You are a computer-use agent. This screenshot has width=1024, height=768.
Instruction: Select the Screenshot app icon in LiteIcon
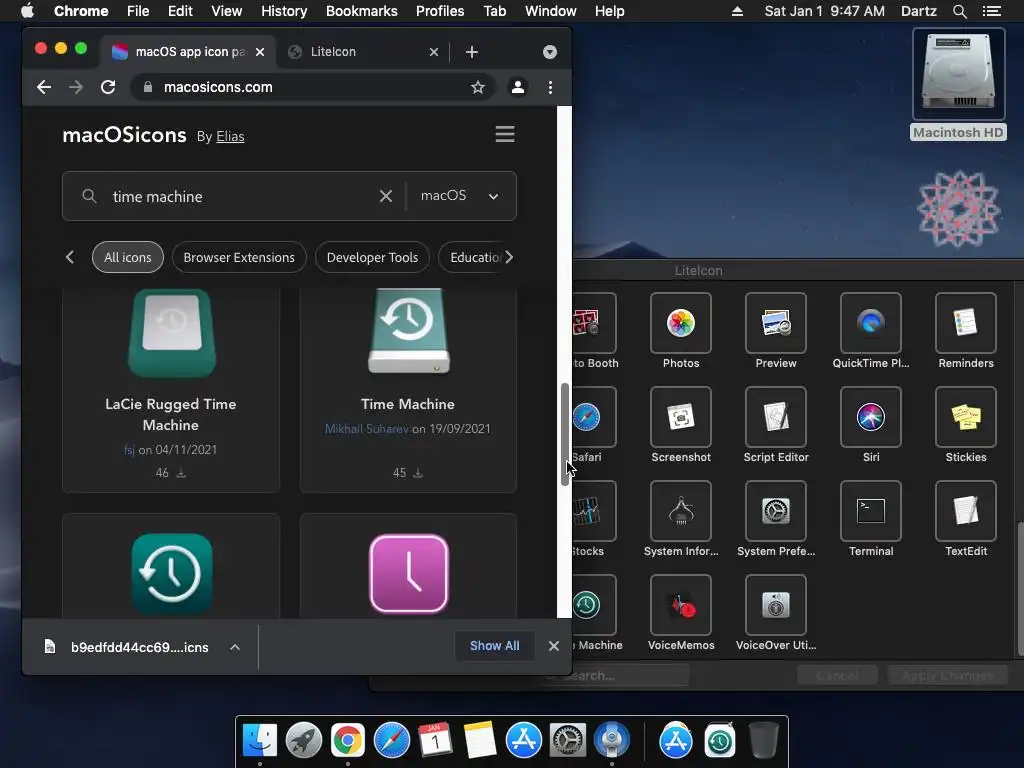point(680,417)
